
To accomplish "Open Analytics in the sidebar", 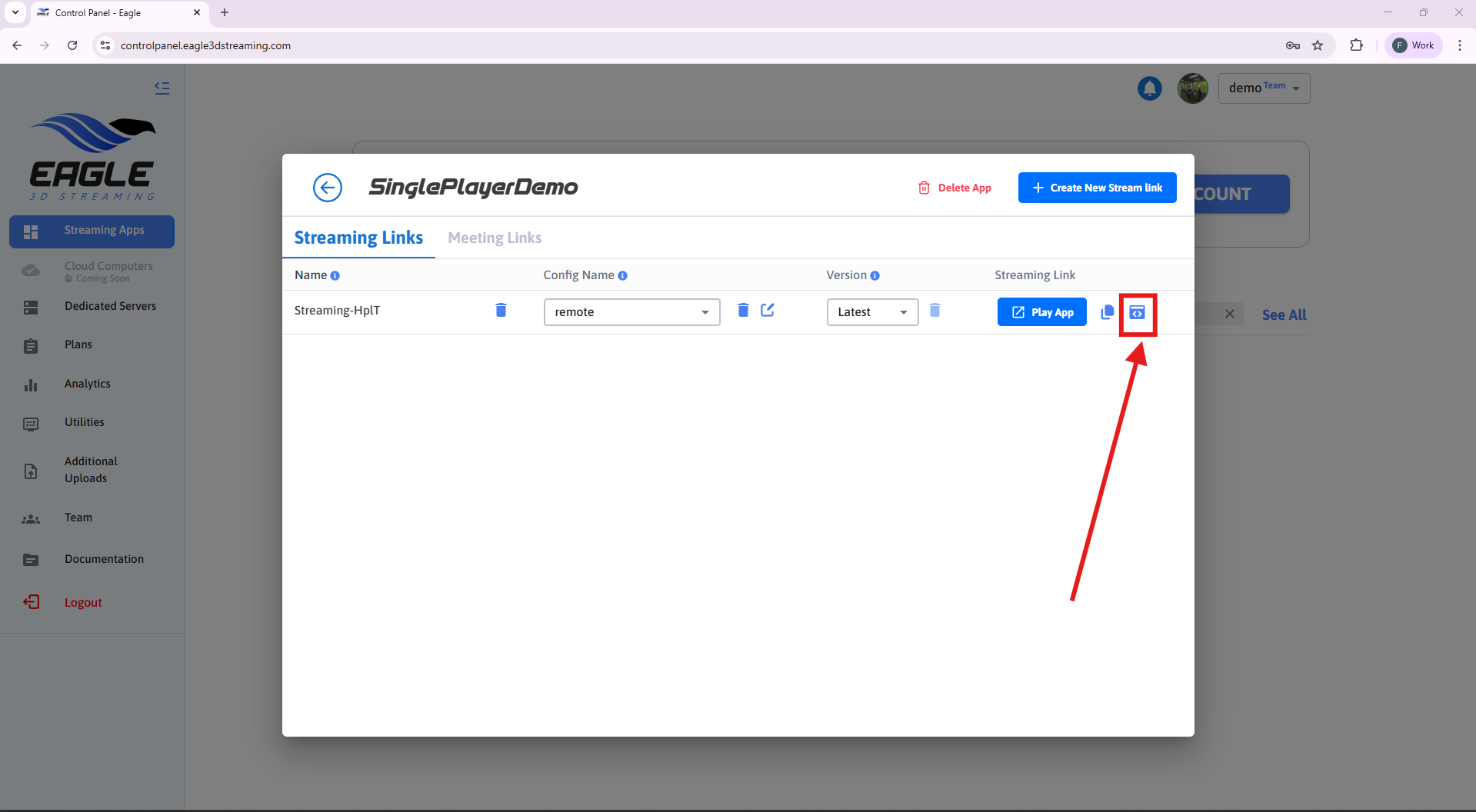I will point(92,384).
